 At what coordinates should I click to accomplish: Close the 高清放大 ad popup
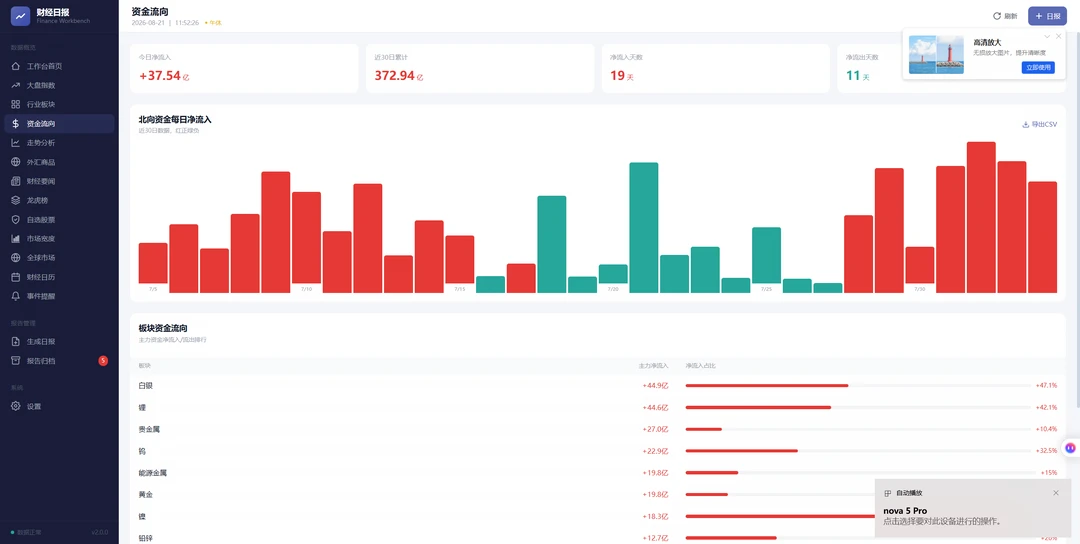coord(1059,36)
